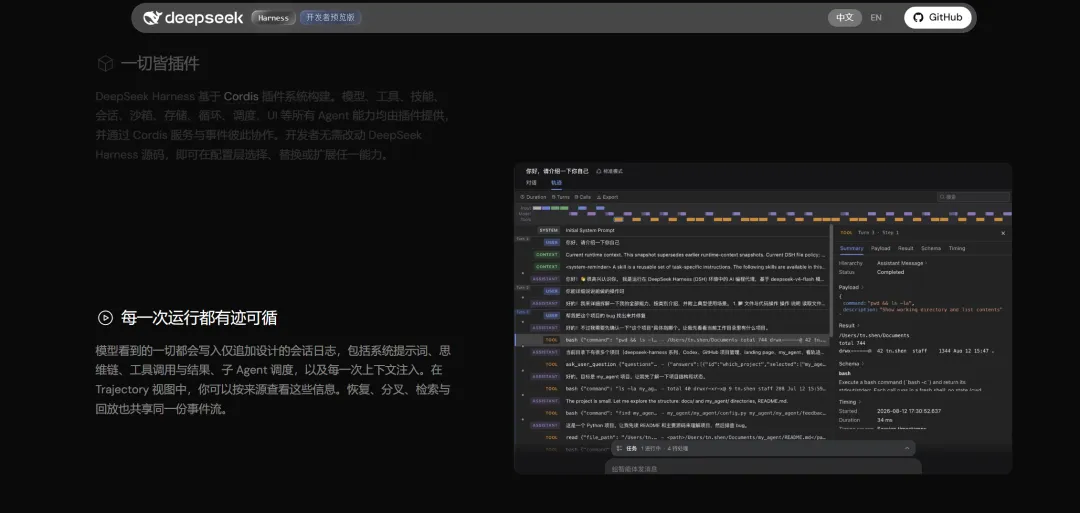Open the Payload tab

[880, 249]
